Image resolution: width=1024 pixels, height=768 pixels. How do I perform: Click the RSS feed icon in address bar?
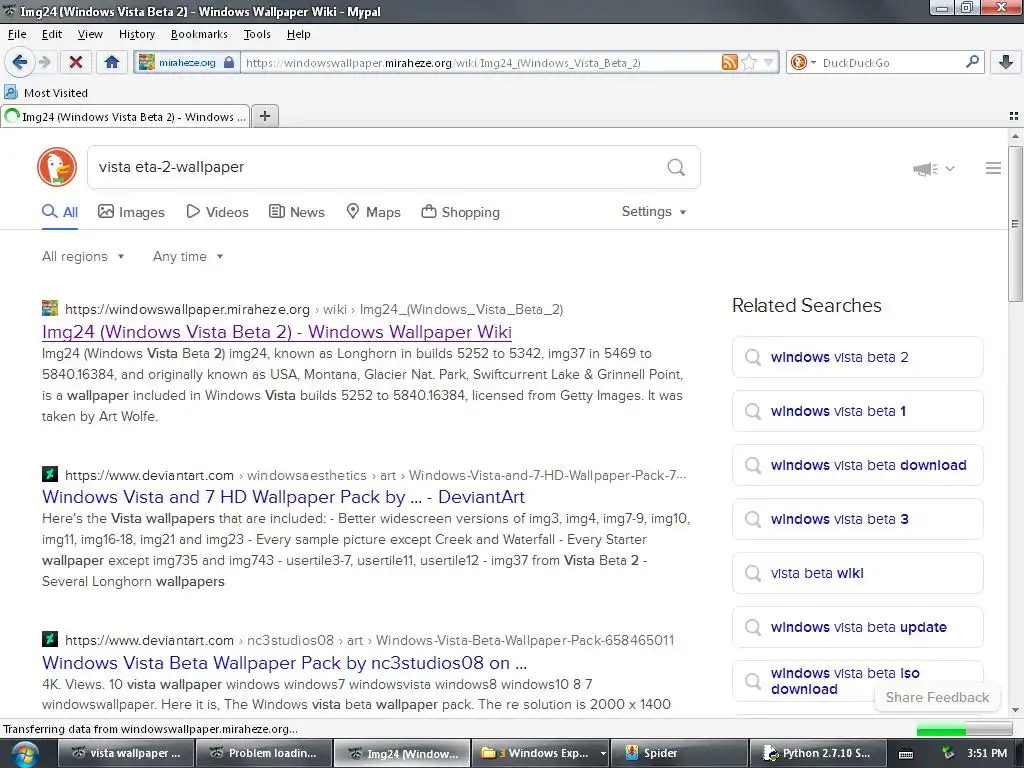coord(729,63)
